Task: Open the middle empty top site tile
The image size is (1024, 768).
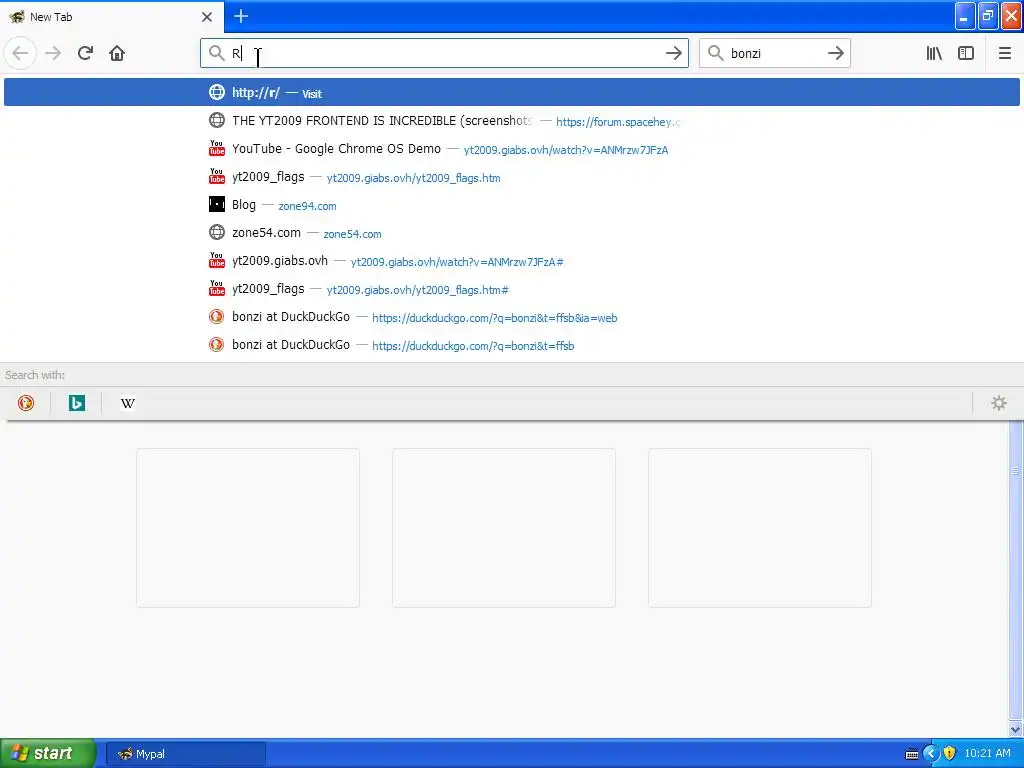Action: point(504,528)
